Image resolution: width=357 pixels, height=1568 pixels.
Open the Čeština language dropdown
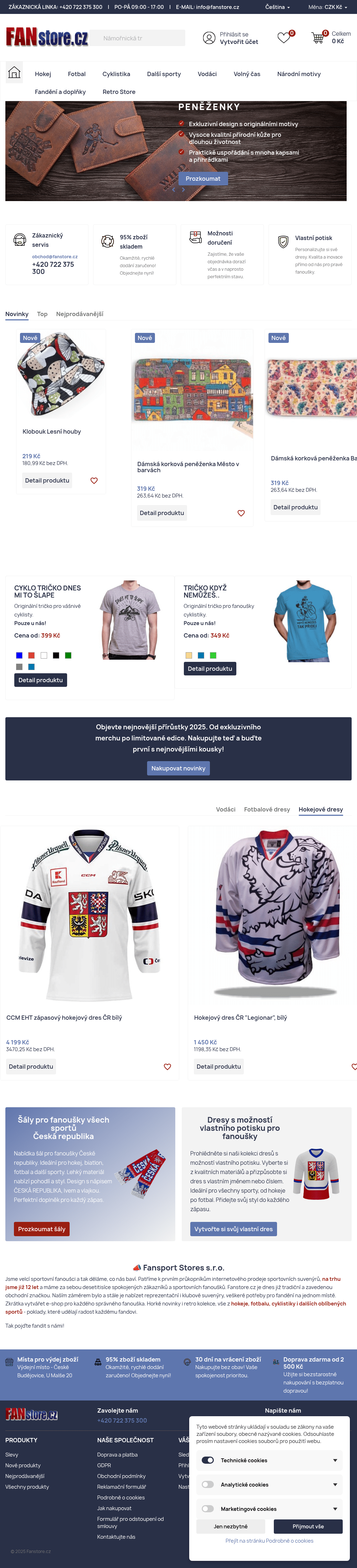277,7
